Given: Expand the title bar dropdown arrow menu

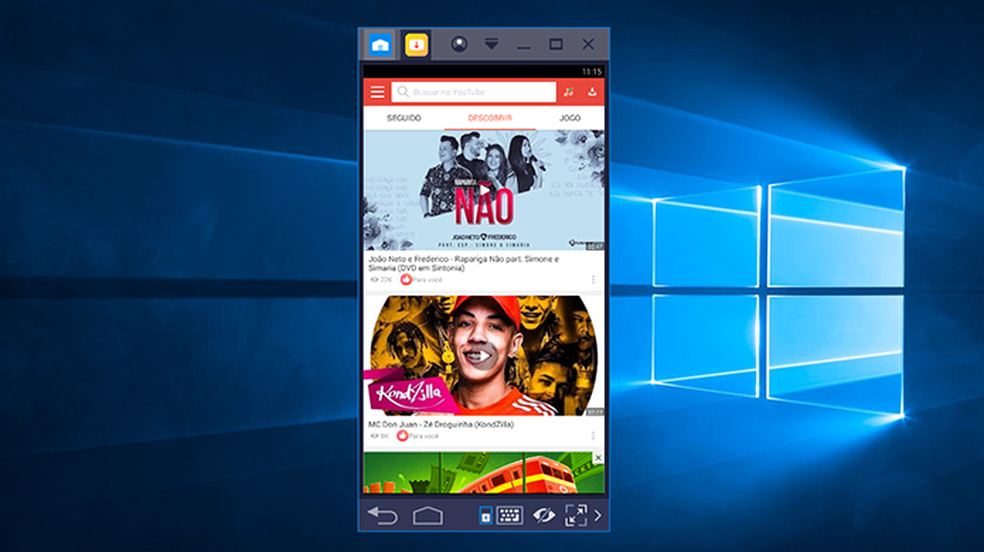Looking at the screenshot, I should coord(491,44).
